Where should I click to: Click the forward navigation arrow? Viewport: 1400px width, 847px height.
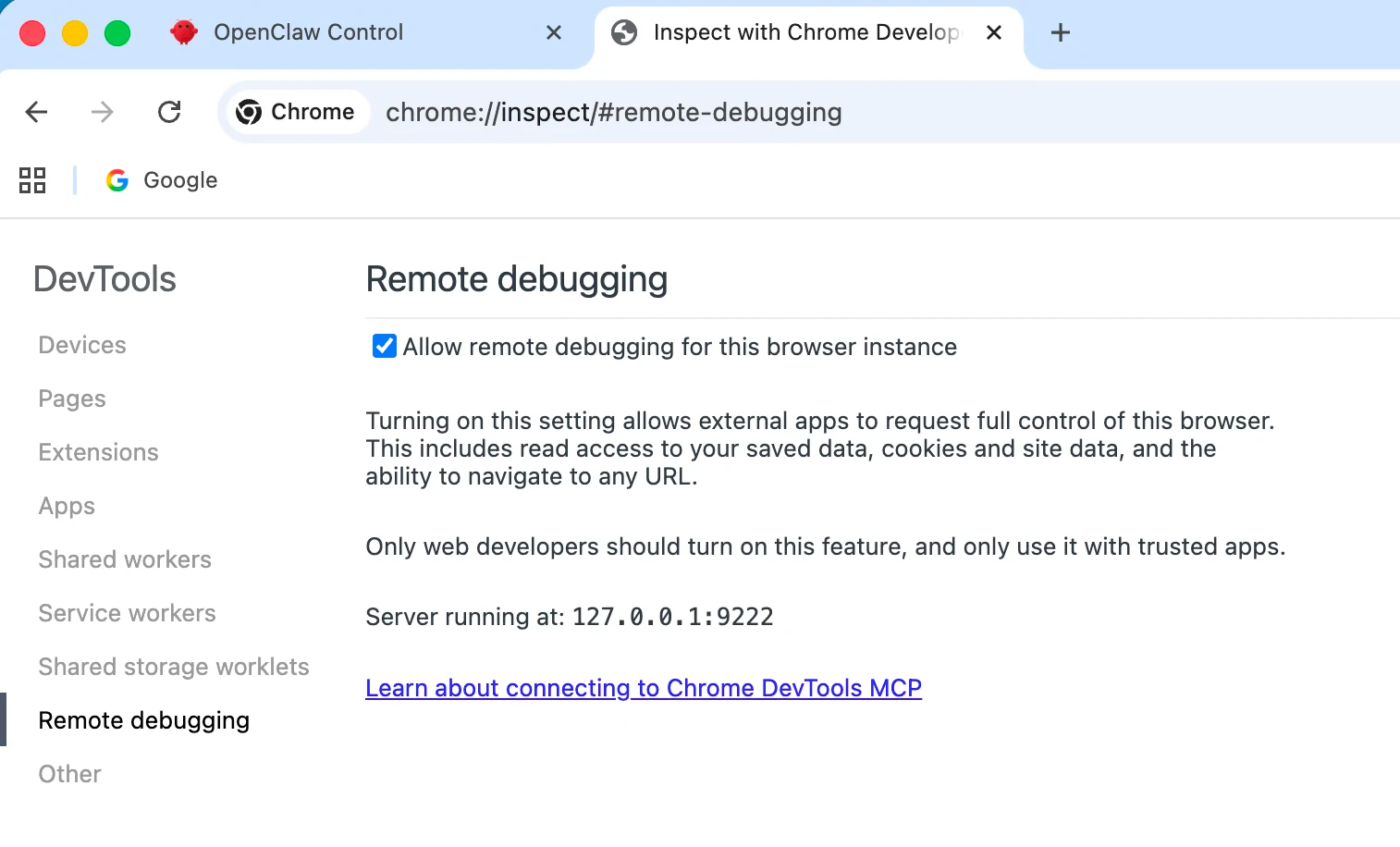point(103,112)
